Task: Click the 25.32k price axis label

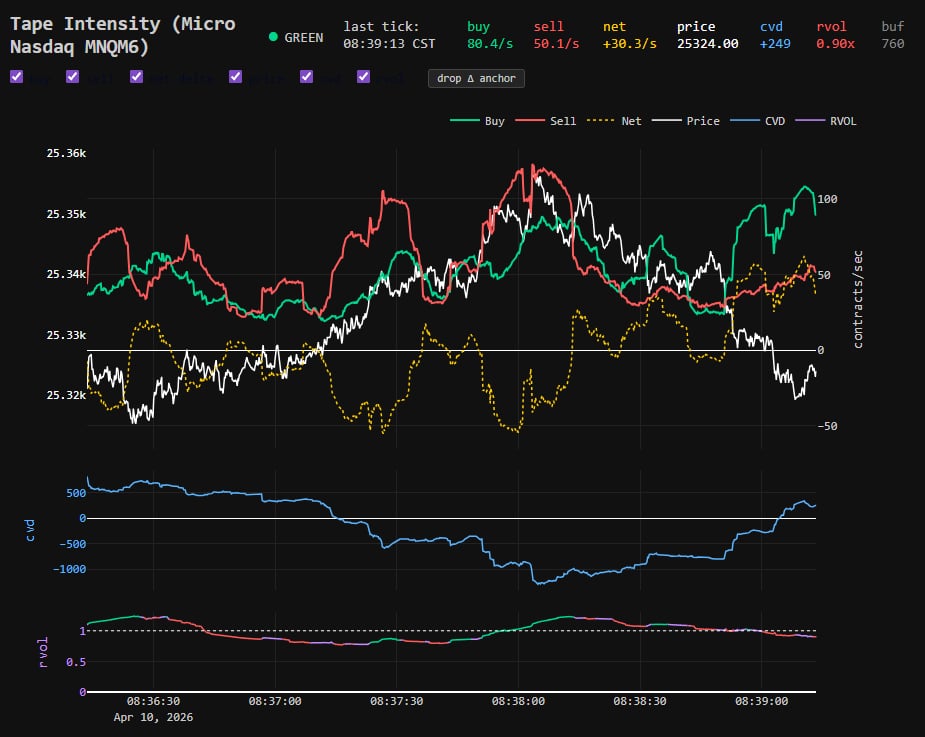Action: point(66,395)
